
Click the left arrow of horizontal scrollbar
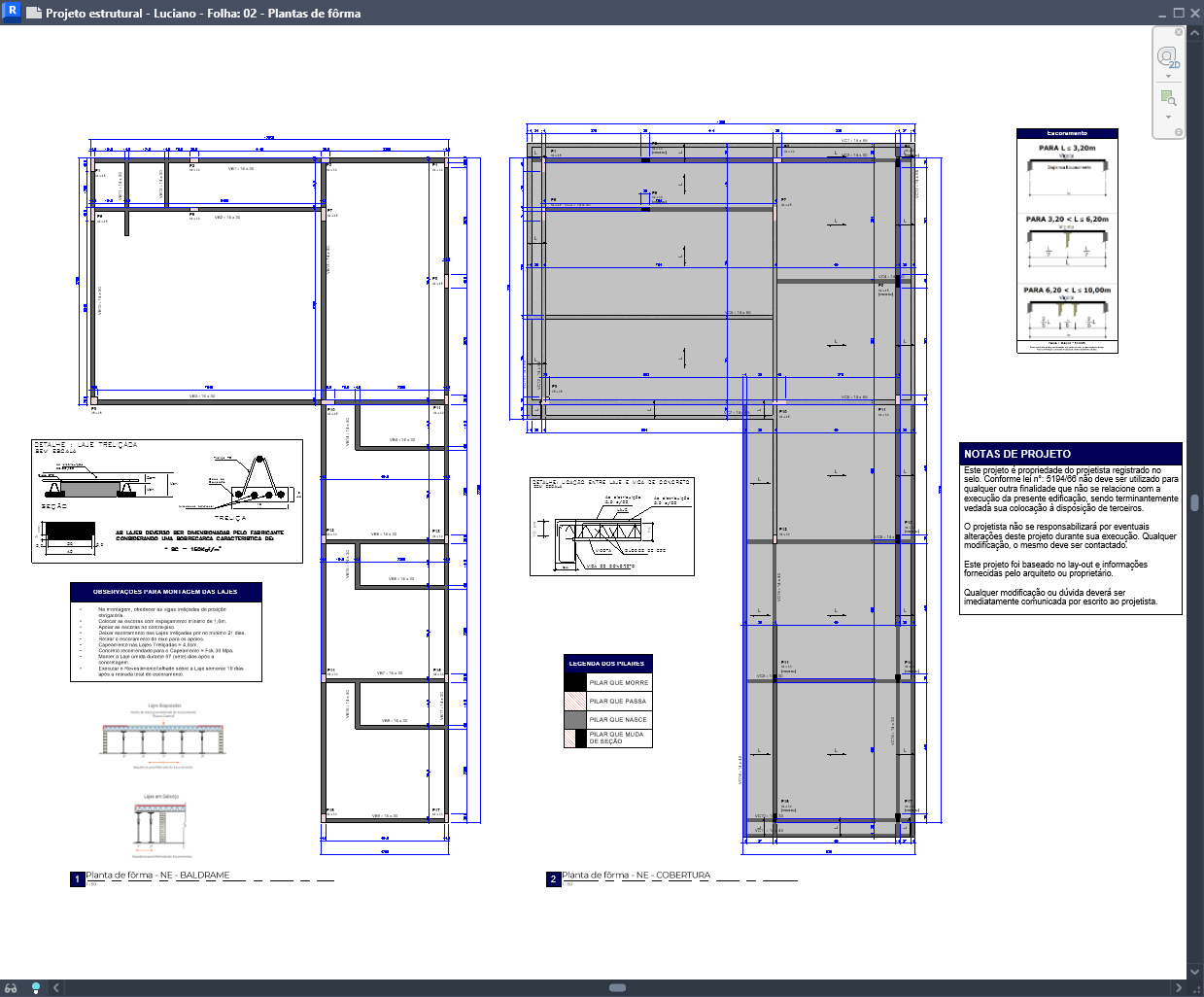[56, 988]
